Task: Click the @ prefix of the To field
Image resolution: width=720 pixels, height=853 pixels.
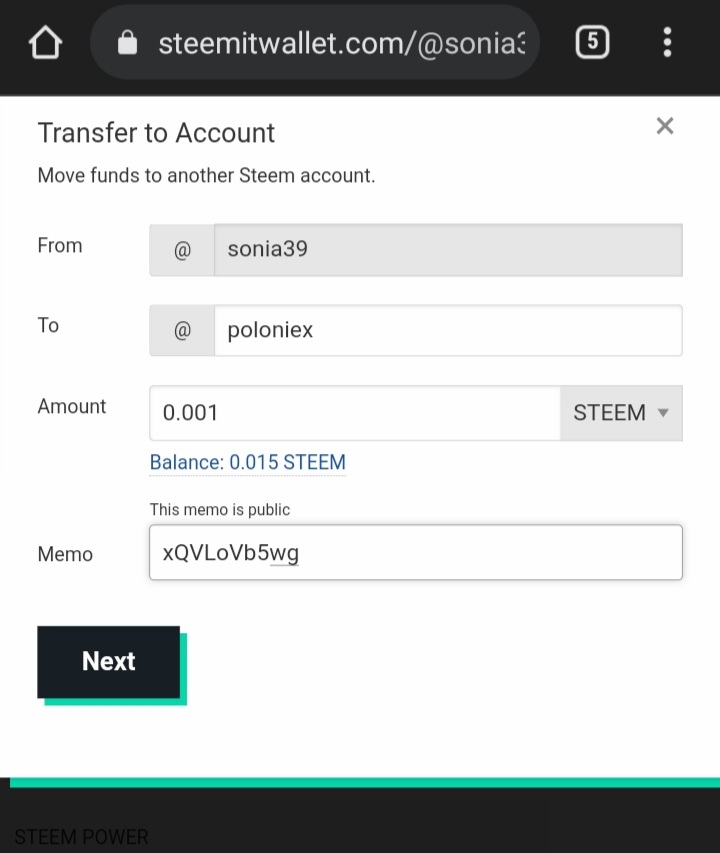Action: [x=182, y=330]
